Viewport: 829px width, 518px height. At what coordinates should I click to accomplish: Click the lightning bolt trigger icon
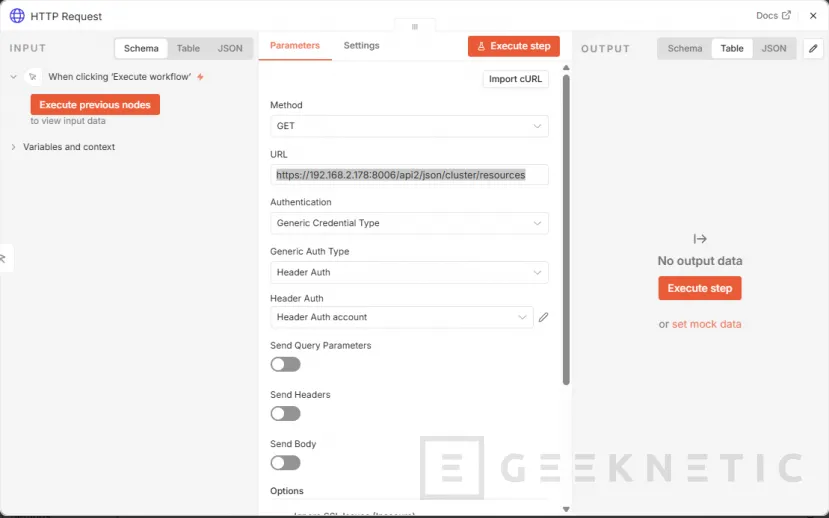pyautogui.click(x=200, y=77)
